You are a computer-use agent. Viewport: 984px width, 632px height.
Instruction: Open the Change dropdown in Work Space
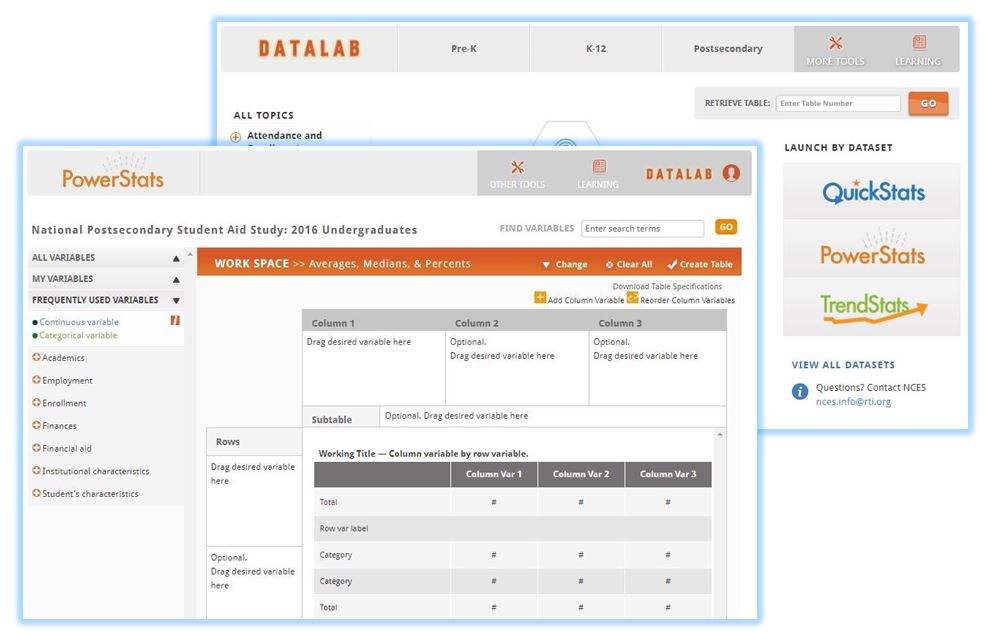click(x=564, y=263)
